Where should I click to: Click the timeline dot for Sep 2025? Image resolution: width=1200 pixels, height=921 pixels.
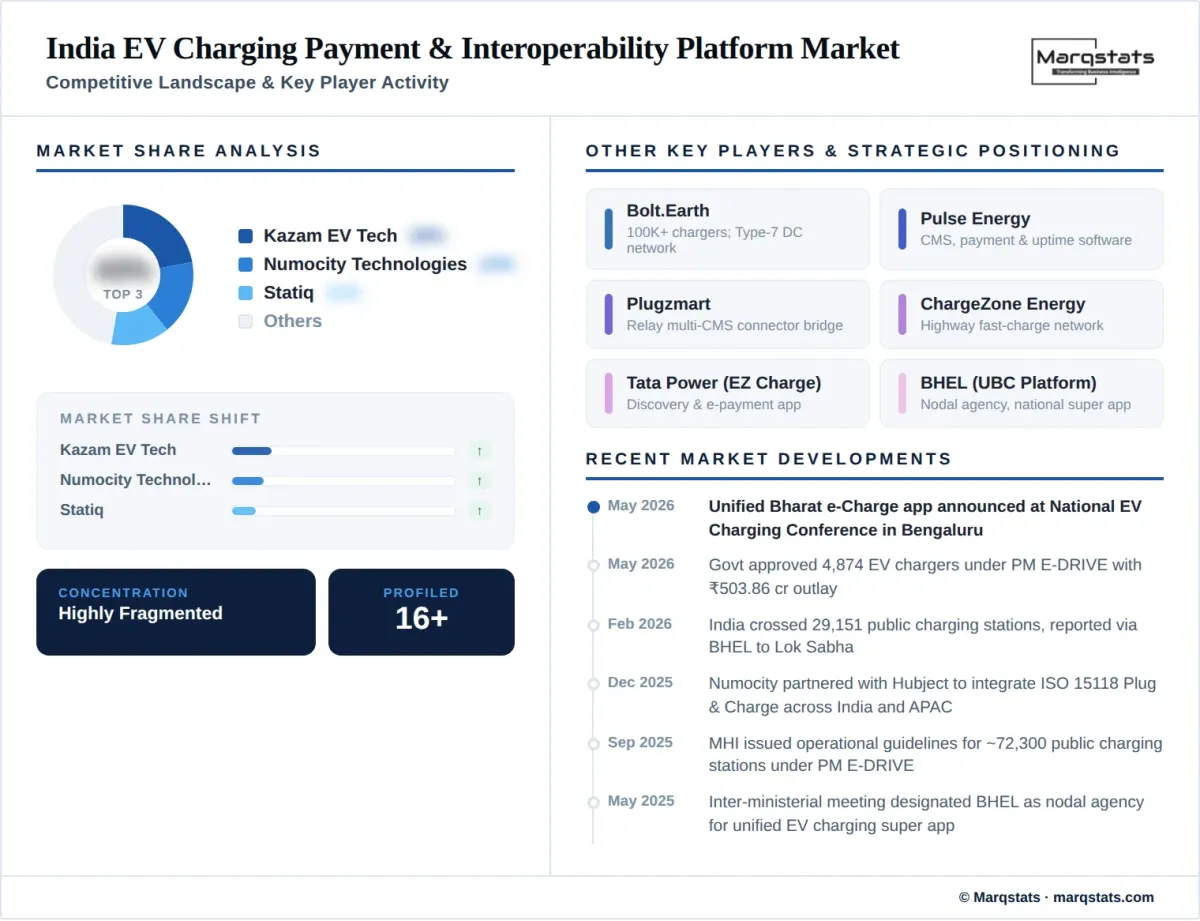(x=593, y=743)
